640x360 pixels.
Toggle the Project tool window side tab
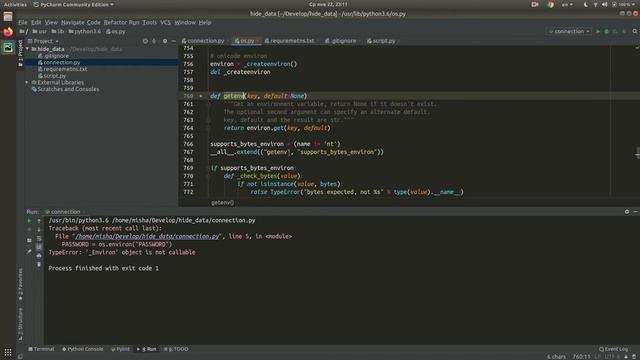tap(20, 53)
